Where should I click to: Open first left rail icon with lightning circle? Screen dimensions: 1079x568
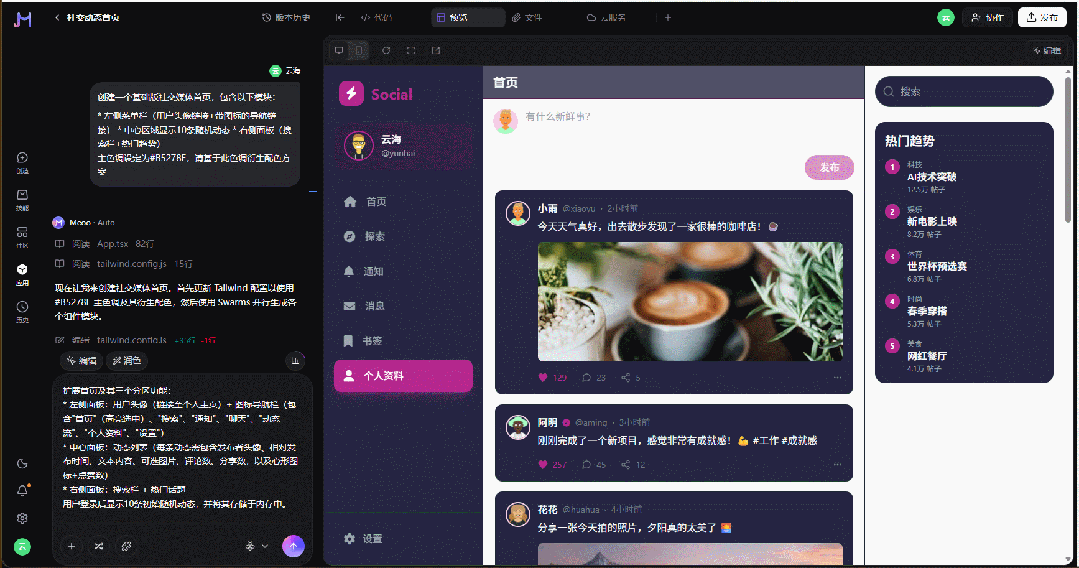(x=22, y=162)
